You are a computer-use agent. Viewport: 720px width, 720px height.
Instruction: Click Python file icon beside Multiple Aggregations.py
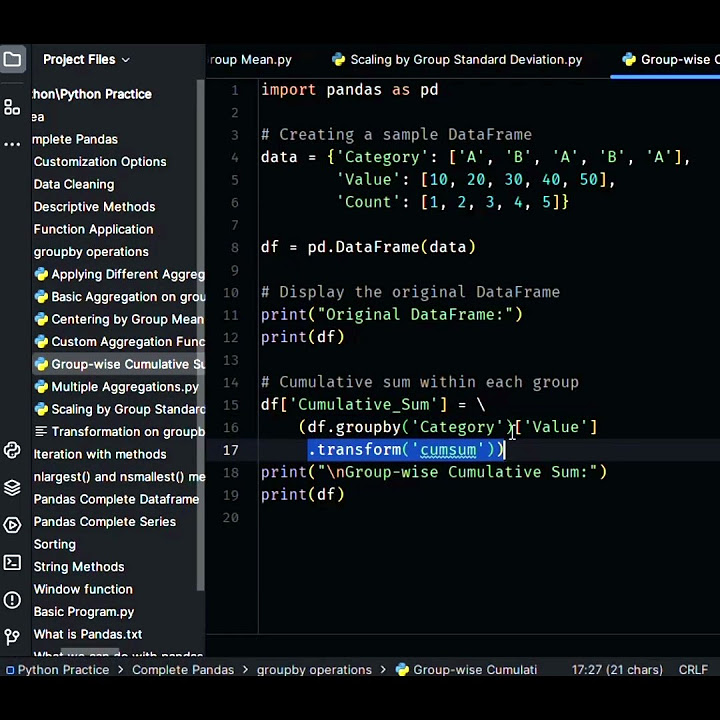tap(41, 387)
